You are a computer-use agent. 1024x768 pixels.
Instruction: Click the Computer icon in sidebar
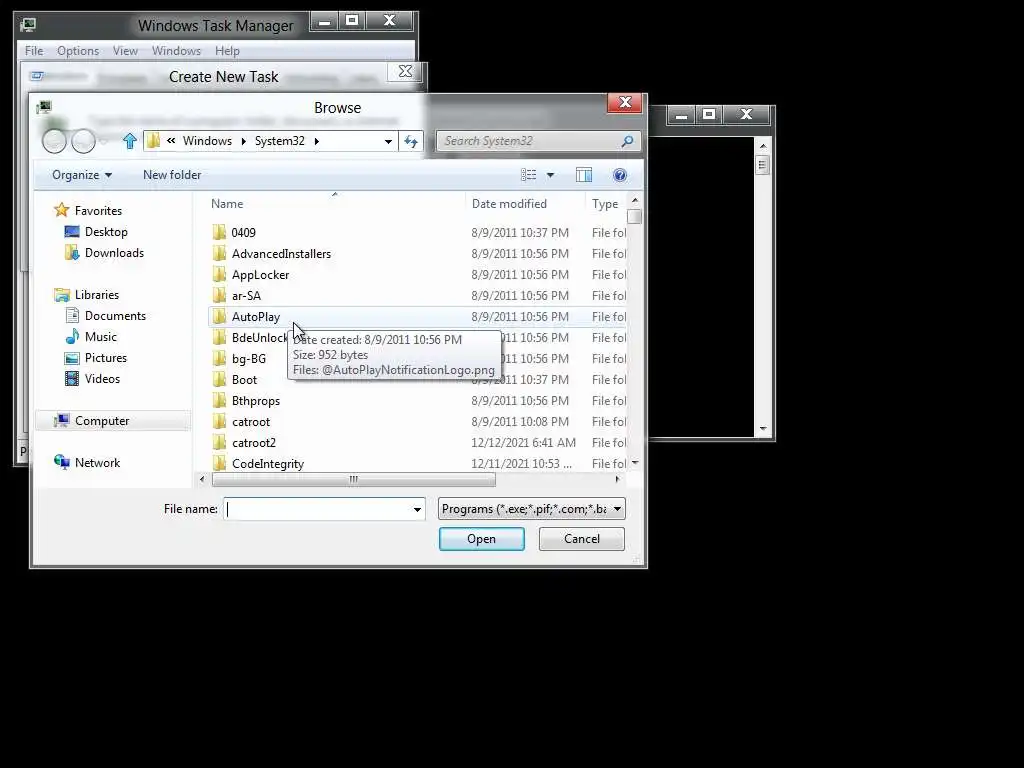[62, 421]
